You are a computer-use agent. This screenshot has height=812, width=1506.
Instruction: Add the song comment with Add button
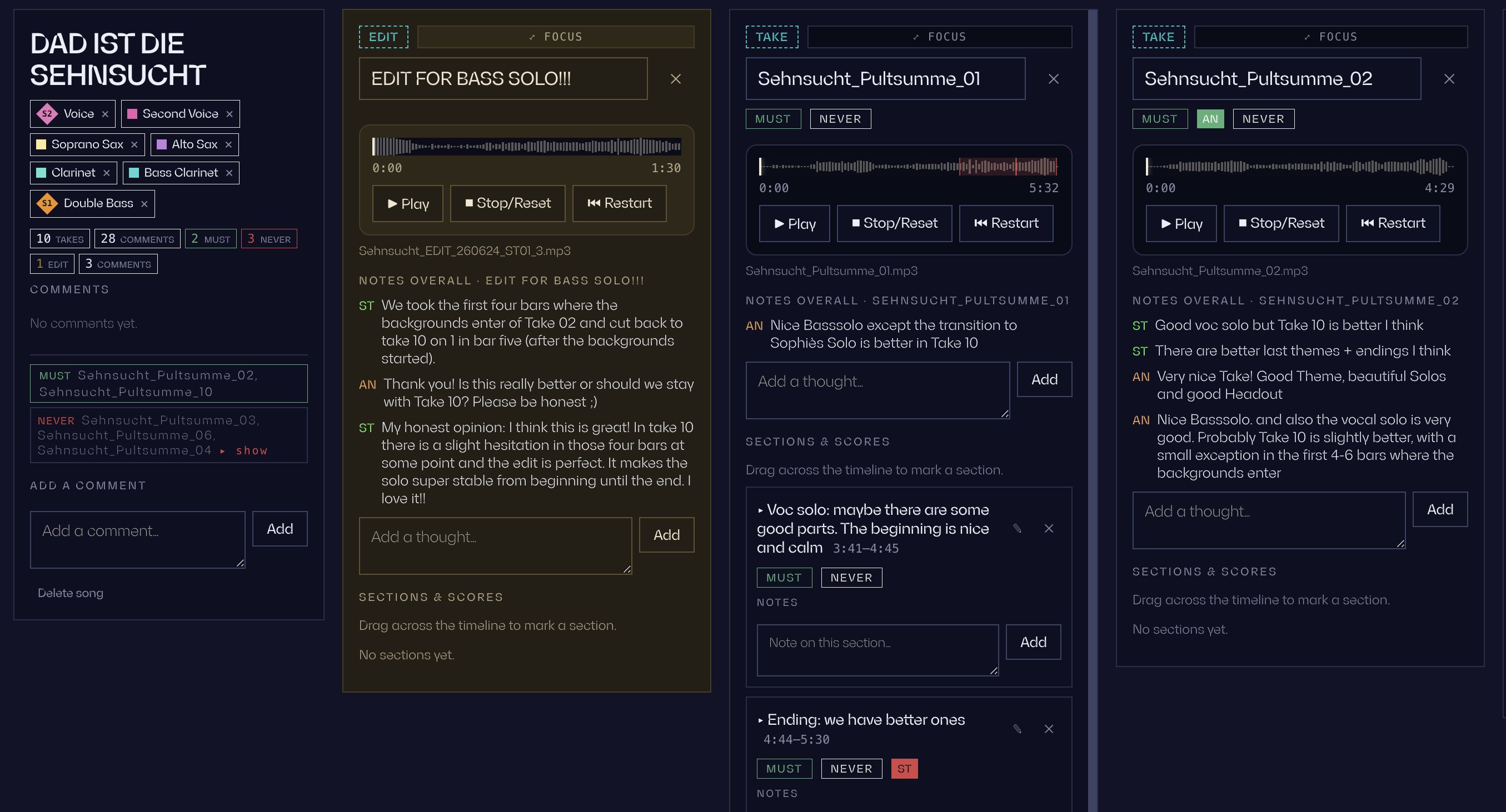pyautogui.click(x=280, y=529)
